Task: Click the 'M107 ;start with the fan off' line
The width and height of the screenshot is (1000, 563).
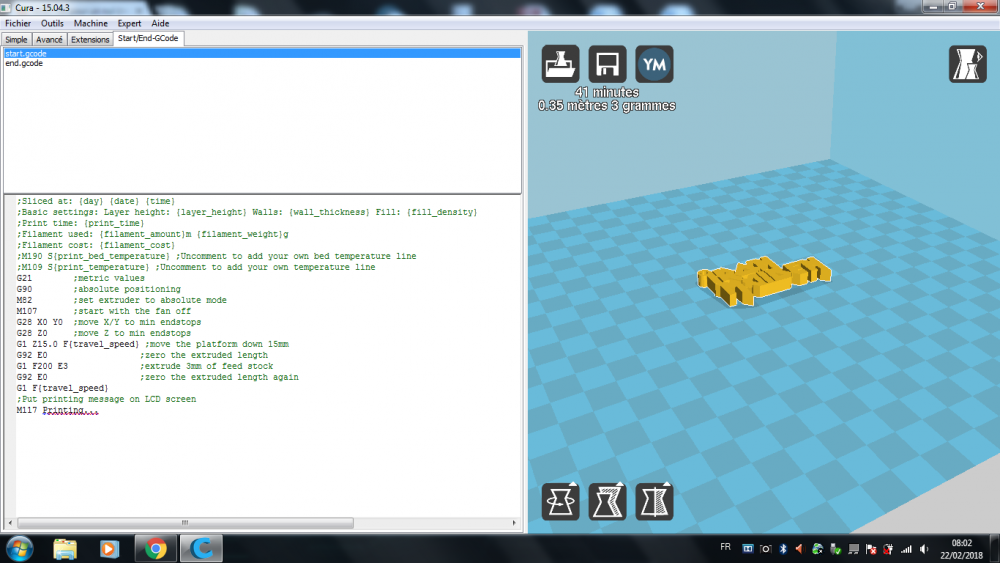Action: click(103, 311)
